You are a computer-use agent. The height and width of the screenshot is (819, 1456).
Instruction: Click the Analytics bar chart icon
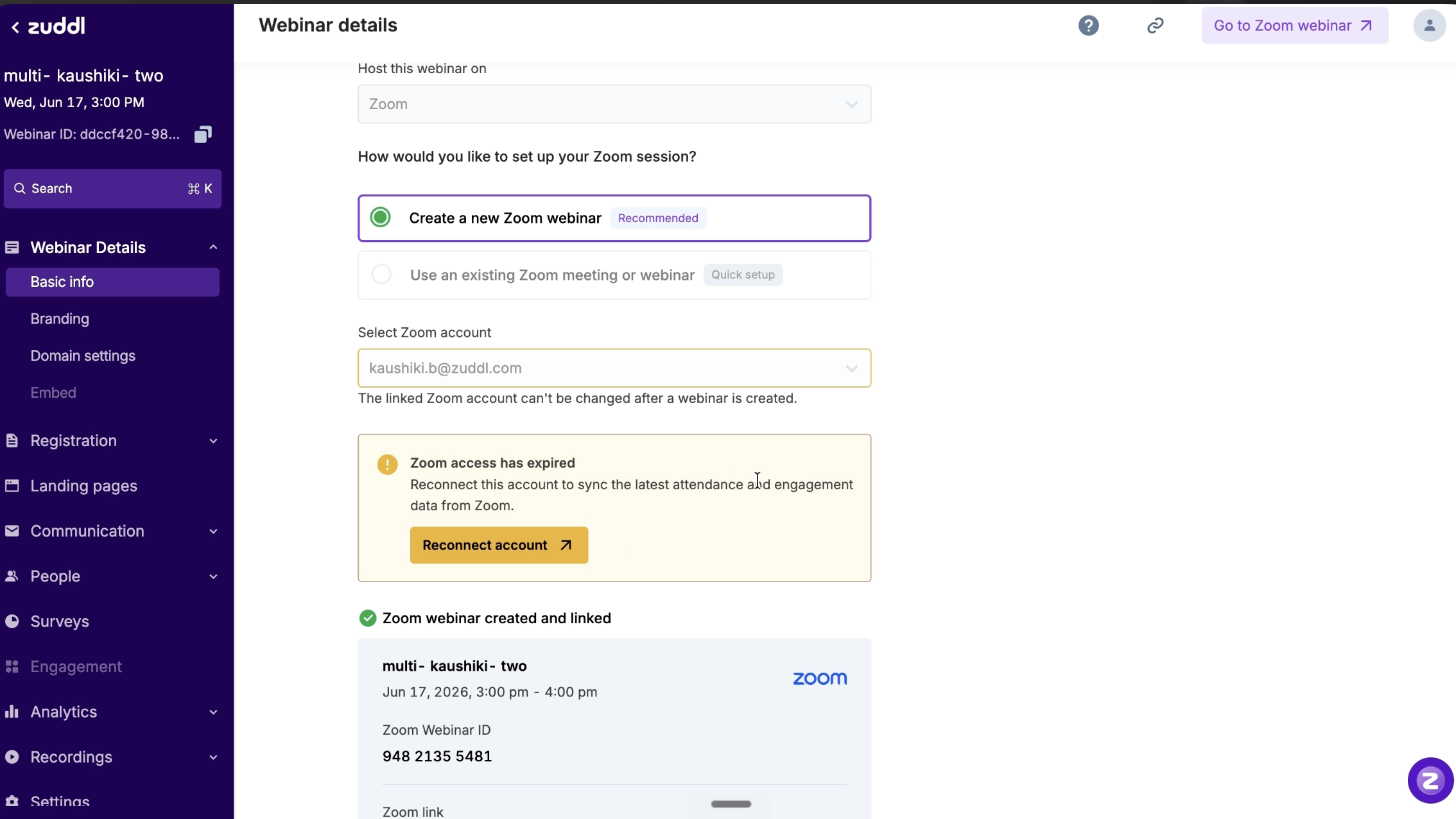click(x=12, y=712)
